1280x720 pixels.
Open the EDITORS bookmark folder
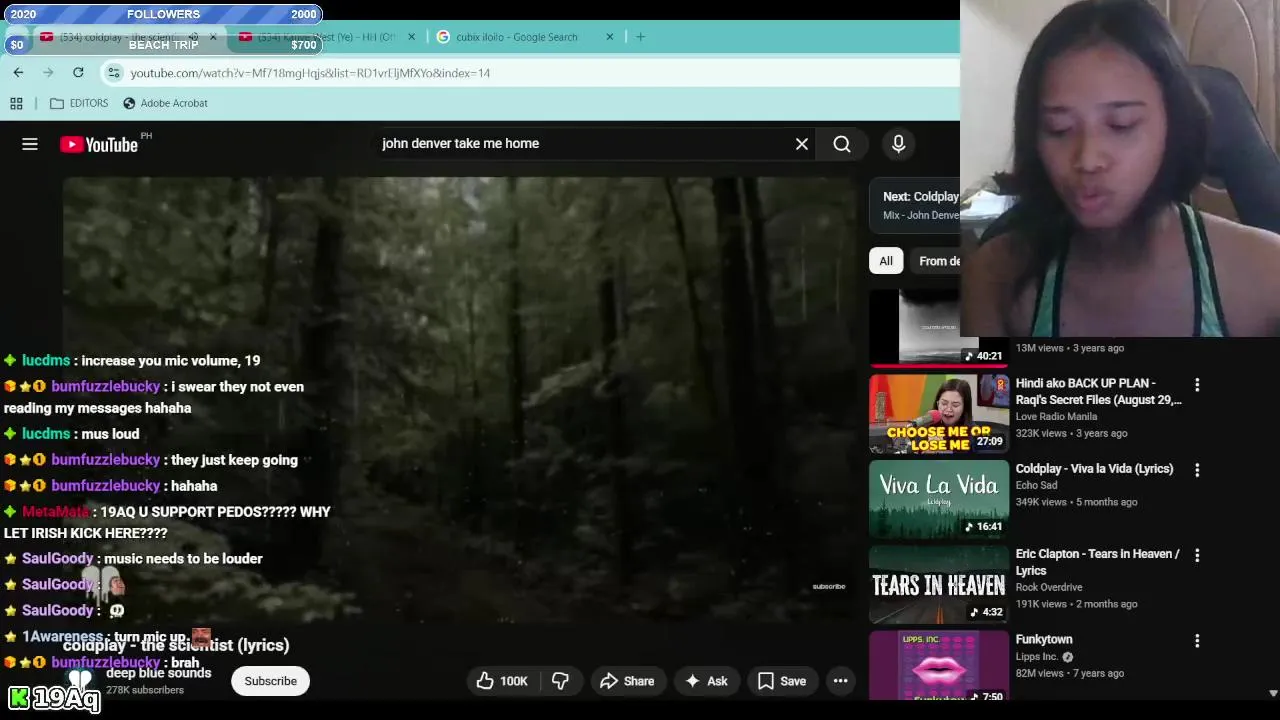pos(79,103)
